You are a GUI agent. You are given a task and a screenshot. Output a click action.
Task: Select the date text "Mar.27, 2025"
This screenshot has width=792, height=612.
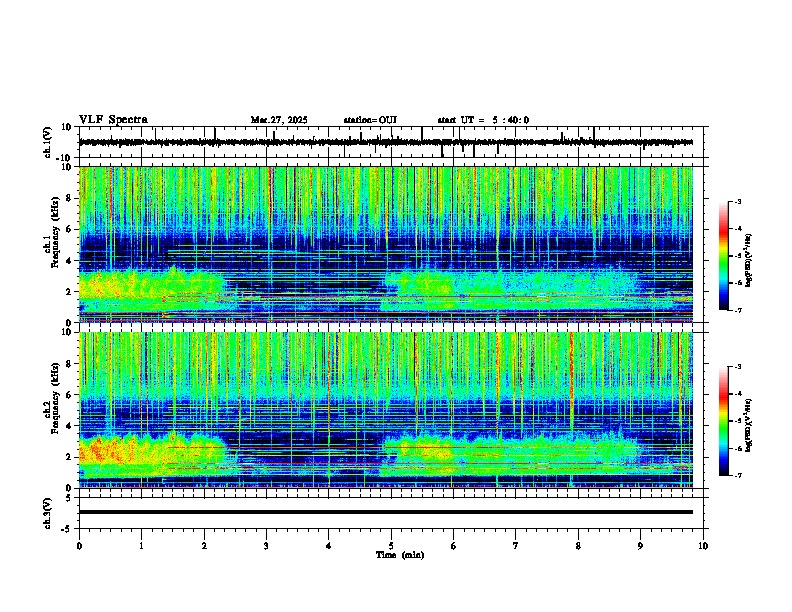(279, 120)
